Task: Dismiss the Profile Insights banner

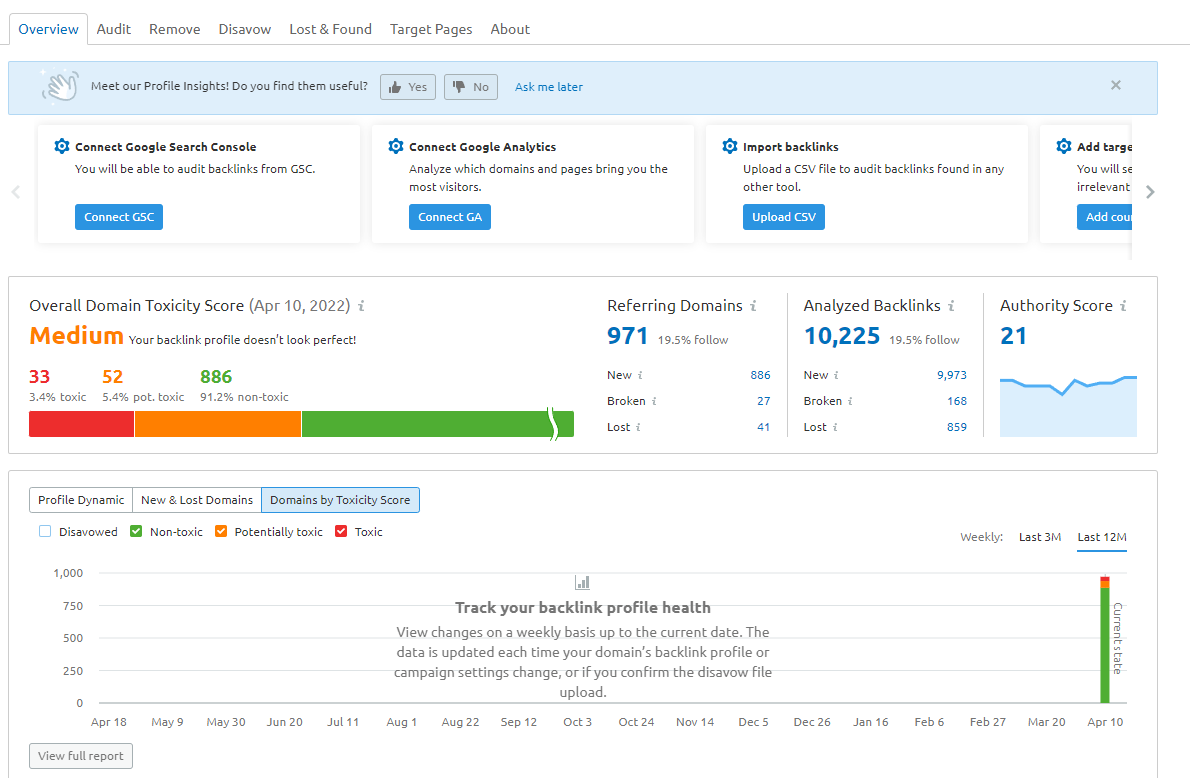Action: click(x=1116, y=85)
